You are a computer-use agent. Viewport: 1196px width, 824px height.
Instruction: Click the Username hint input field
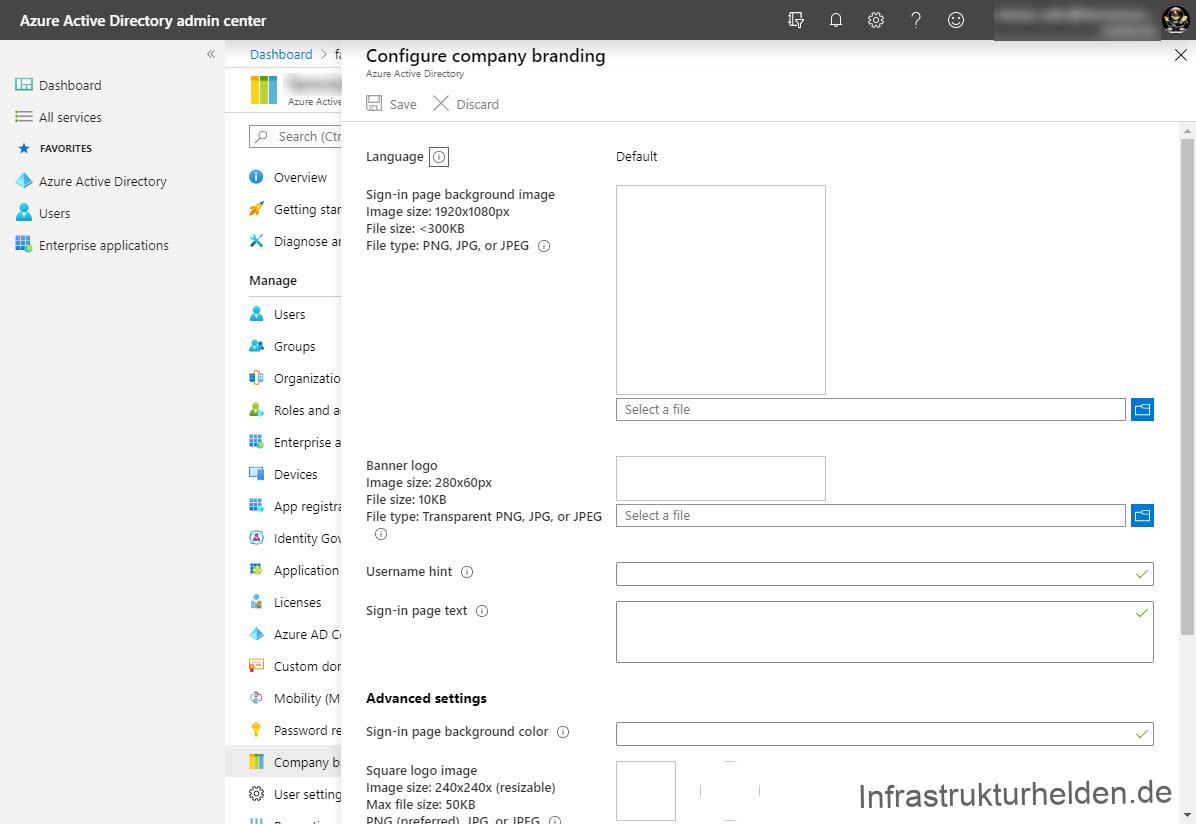click(885, 574)
